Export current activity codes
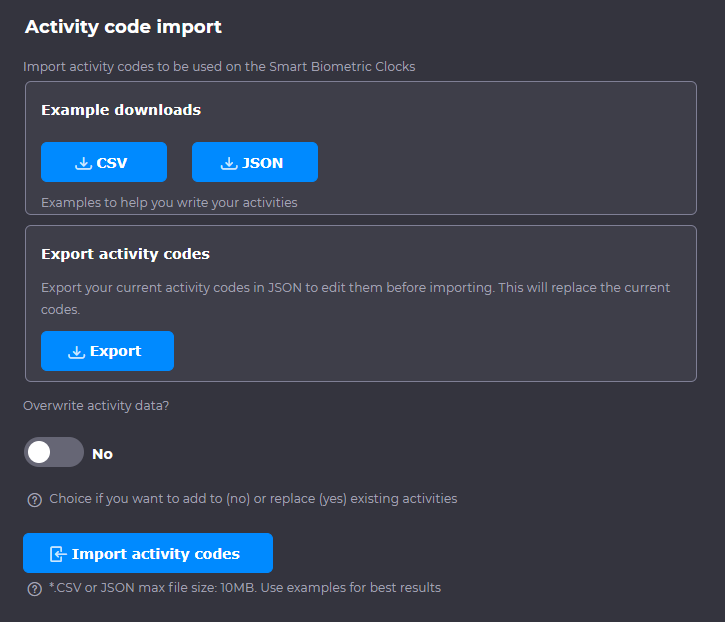This screenshot has width=725, height=622. pyautogui.click(x=108, y=351)
